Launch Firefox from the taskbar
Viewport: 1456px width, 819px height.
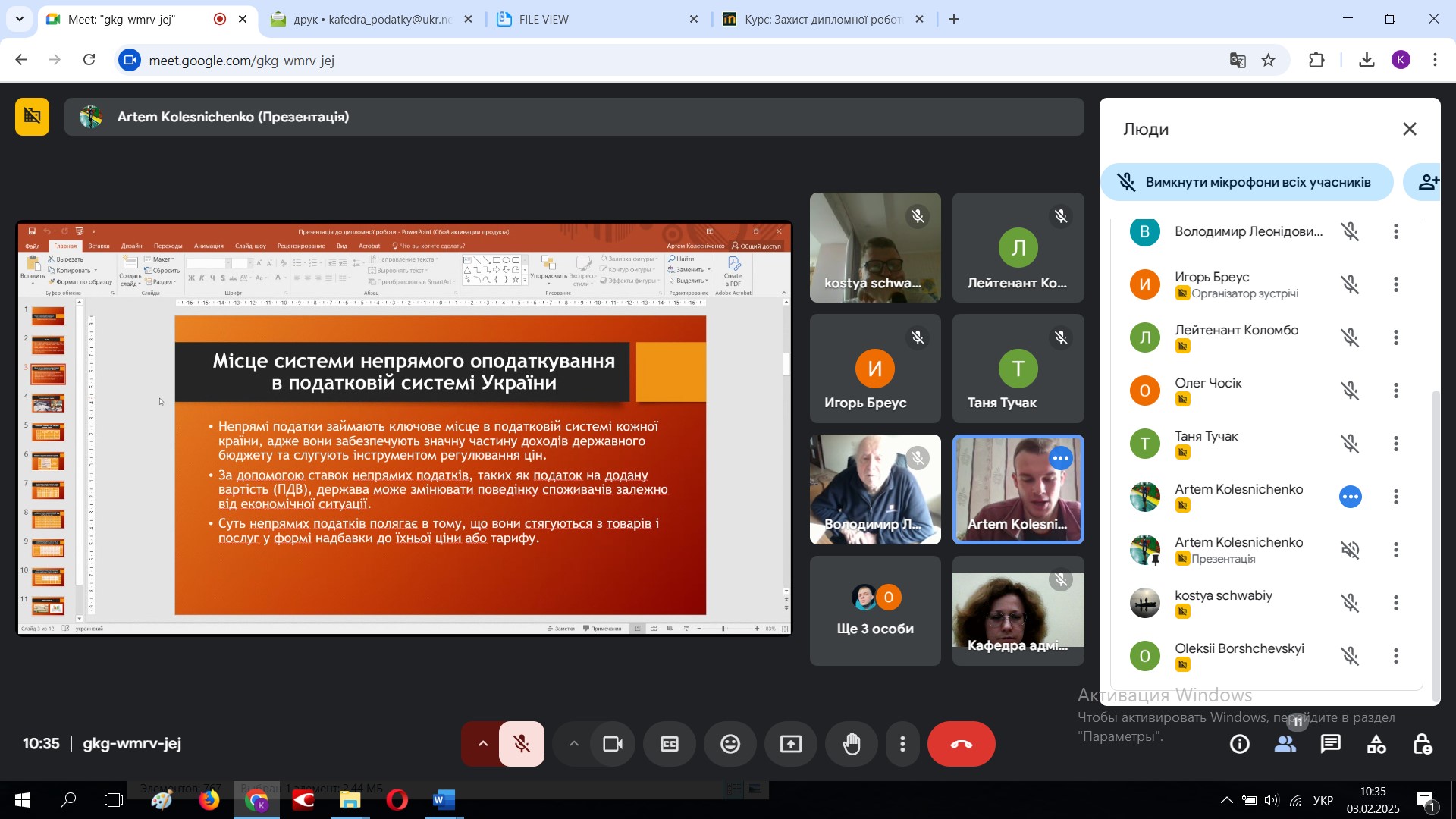click(x=209, y=800)
